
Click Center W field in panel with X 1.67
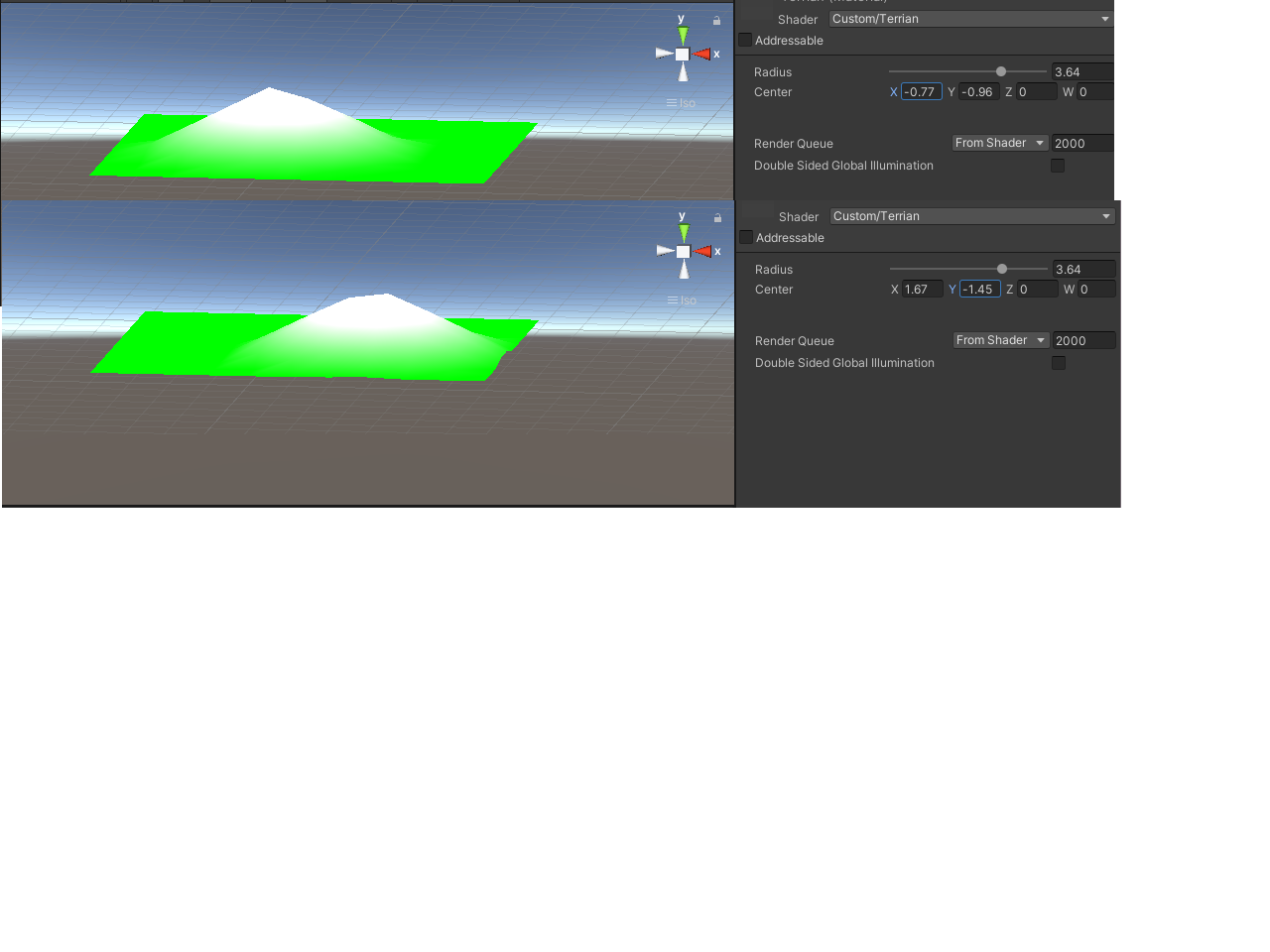click(x=1095, y=290)
